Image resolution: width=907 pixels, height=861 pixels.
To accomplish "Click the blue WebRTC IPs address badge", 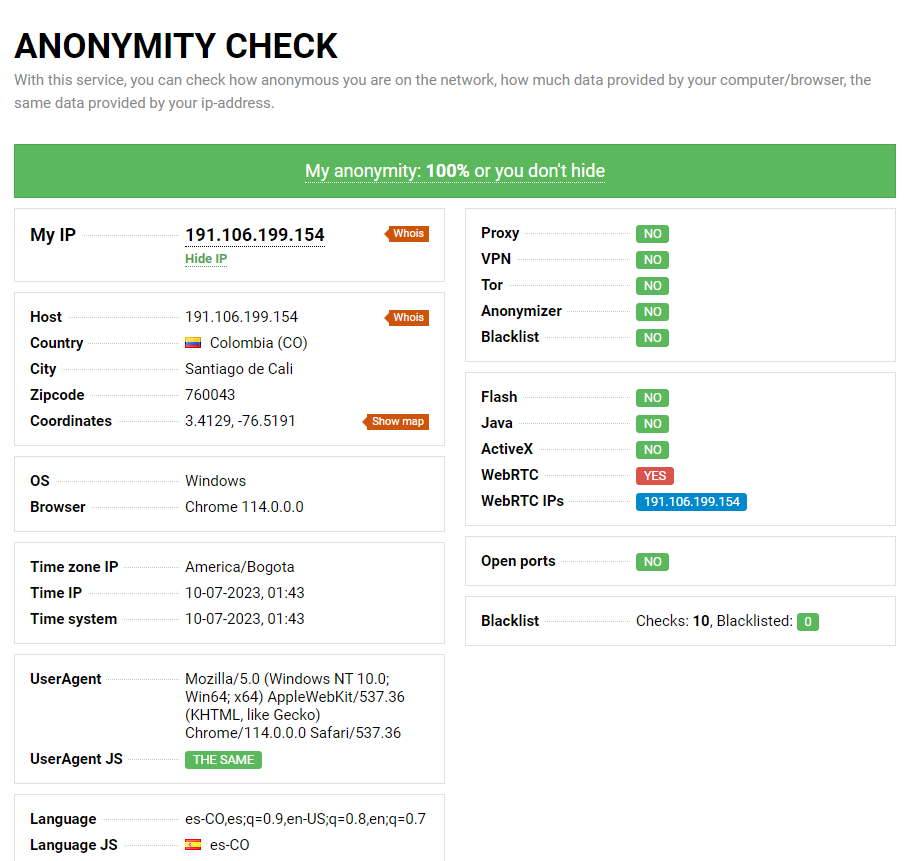I will (691, 502).
